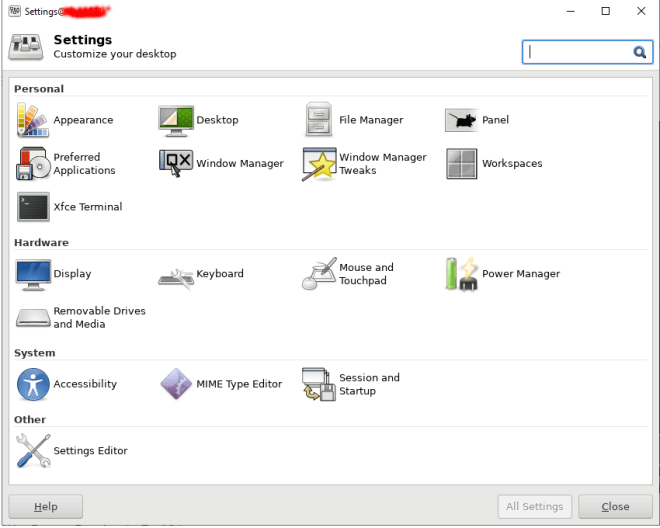Select the Keyboard settings icon

176,274
